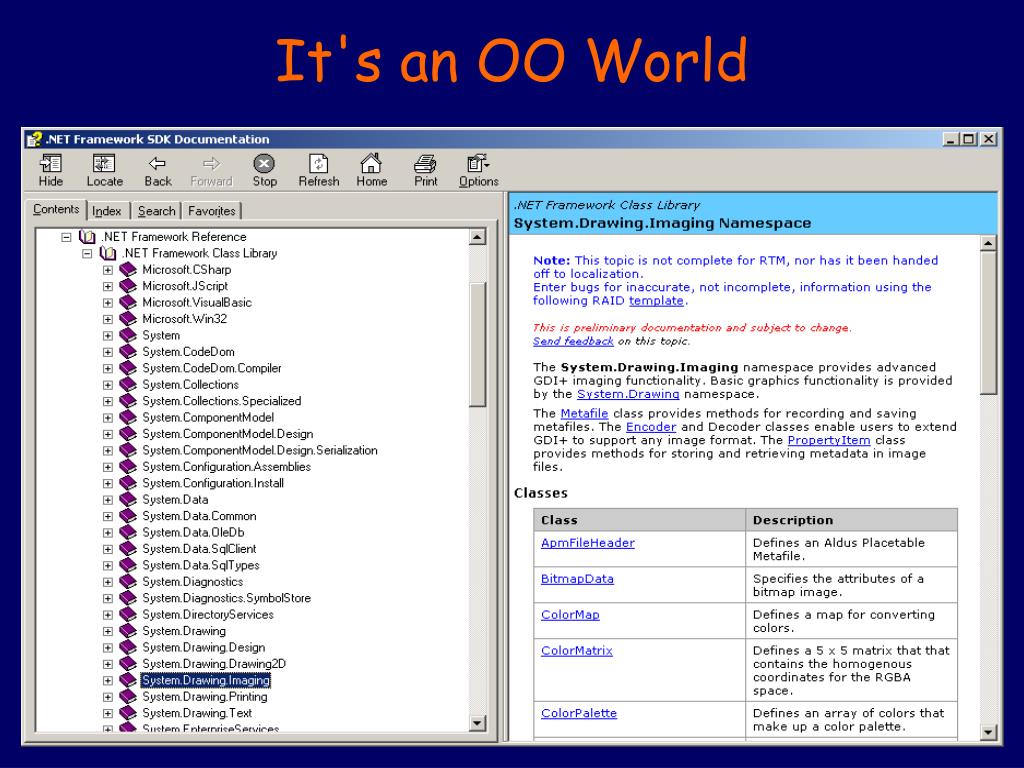Open the ColorMatrix class link

[x=577, y=650]
